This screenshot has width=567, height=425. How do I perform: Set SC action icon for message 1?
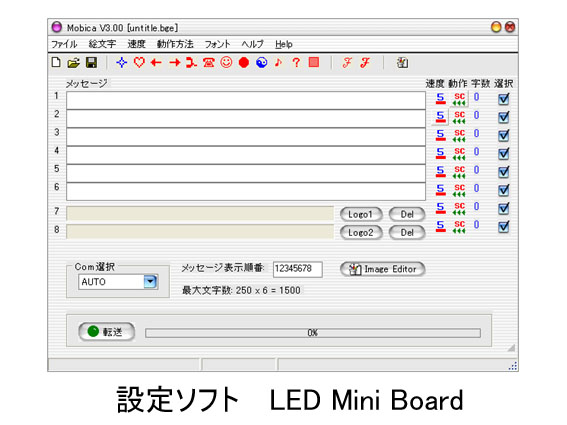(x=459, y=99)
